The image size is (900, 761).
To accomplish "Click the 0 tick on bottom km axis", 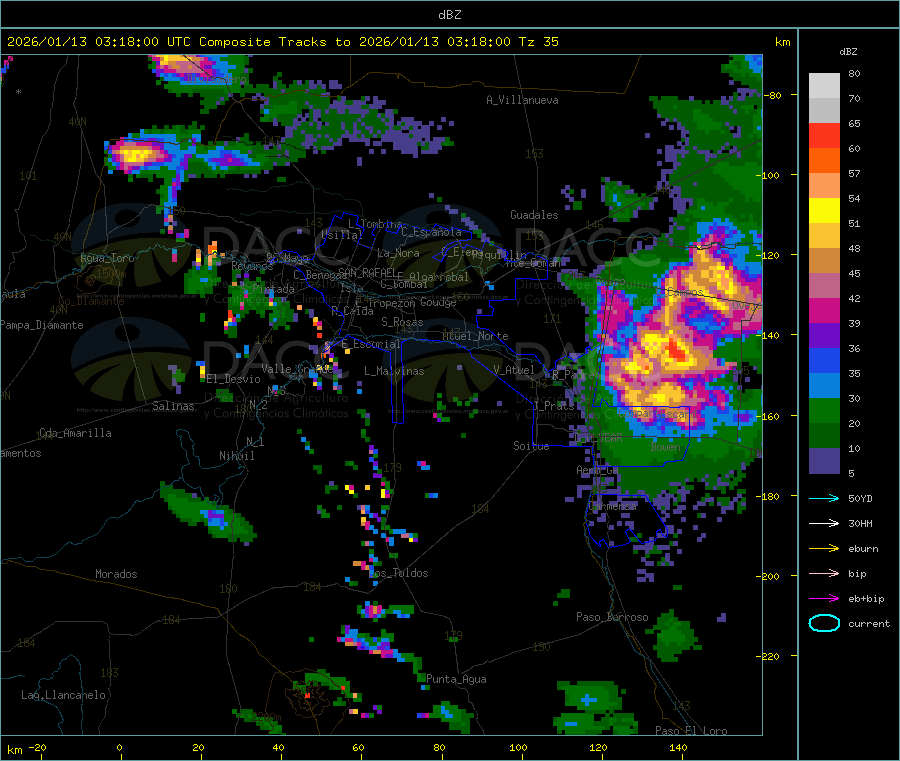I will tap(119, 747).
